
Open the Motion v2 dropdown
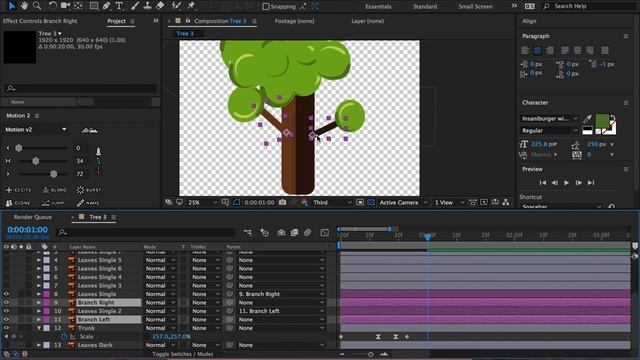click(x=36, y=130)
